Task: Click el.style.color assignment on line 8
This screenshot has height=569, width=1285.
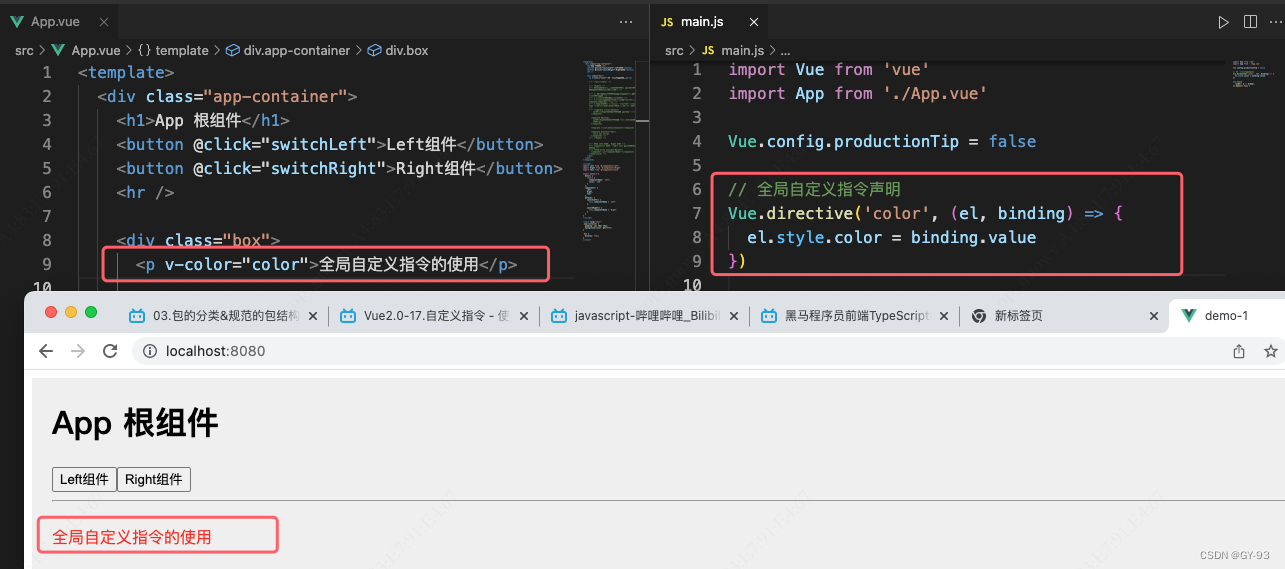Action: click(x=891, y=237)
